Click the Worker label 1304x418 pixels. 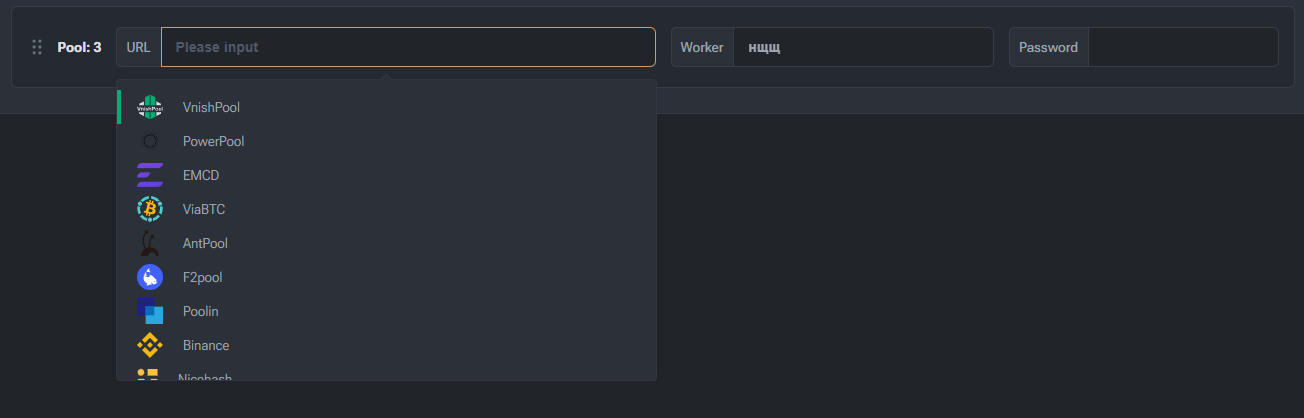tap(702, 47)
